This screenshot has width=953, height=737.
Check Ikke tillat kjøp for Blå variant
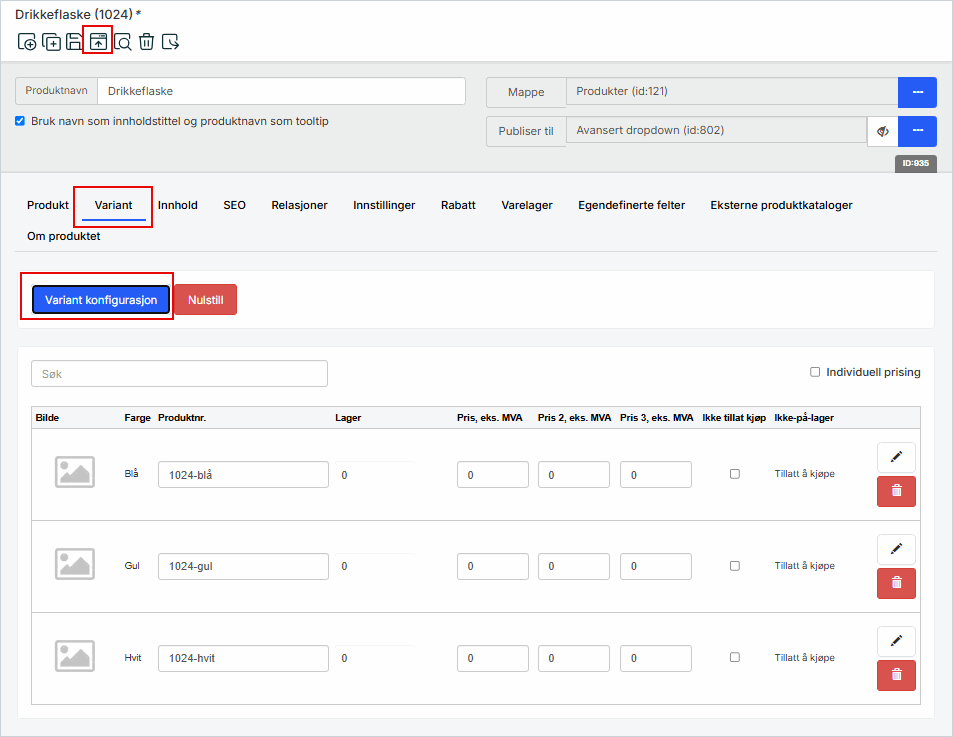(735, 474)
